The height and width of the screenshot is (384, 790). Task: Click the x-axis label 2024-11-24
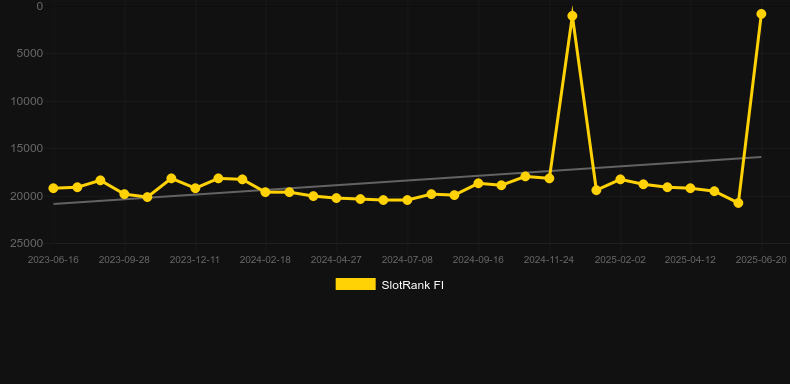(x=549, y=260)
